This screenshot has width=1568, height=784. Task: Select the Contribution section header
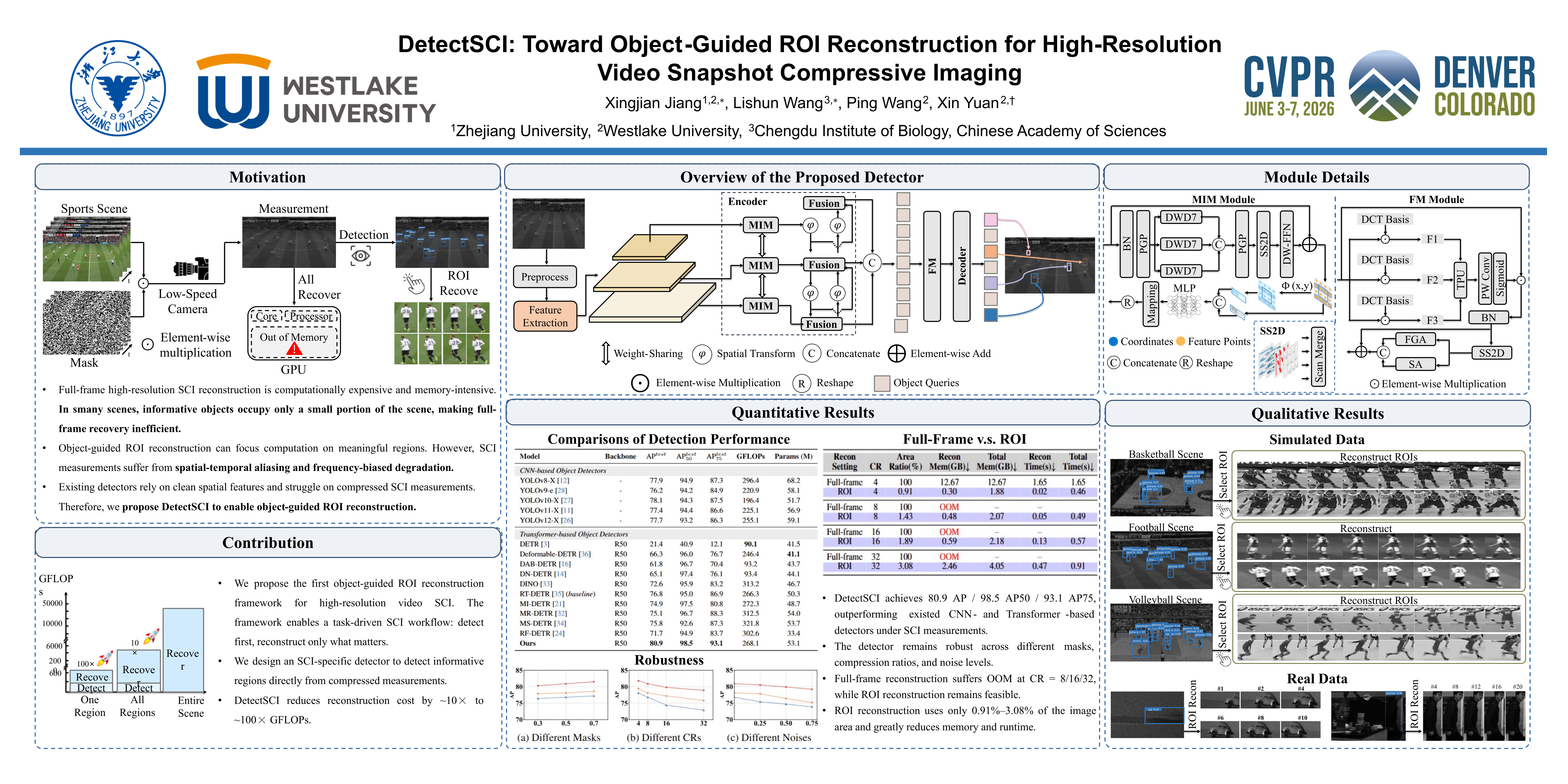tap(268, 543)
